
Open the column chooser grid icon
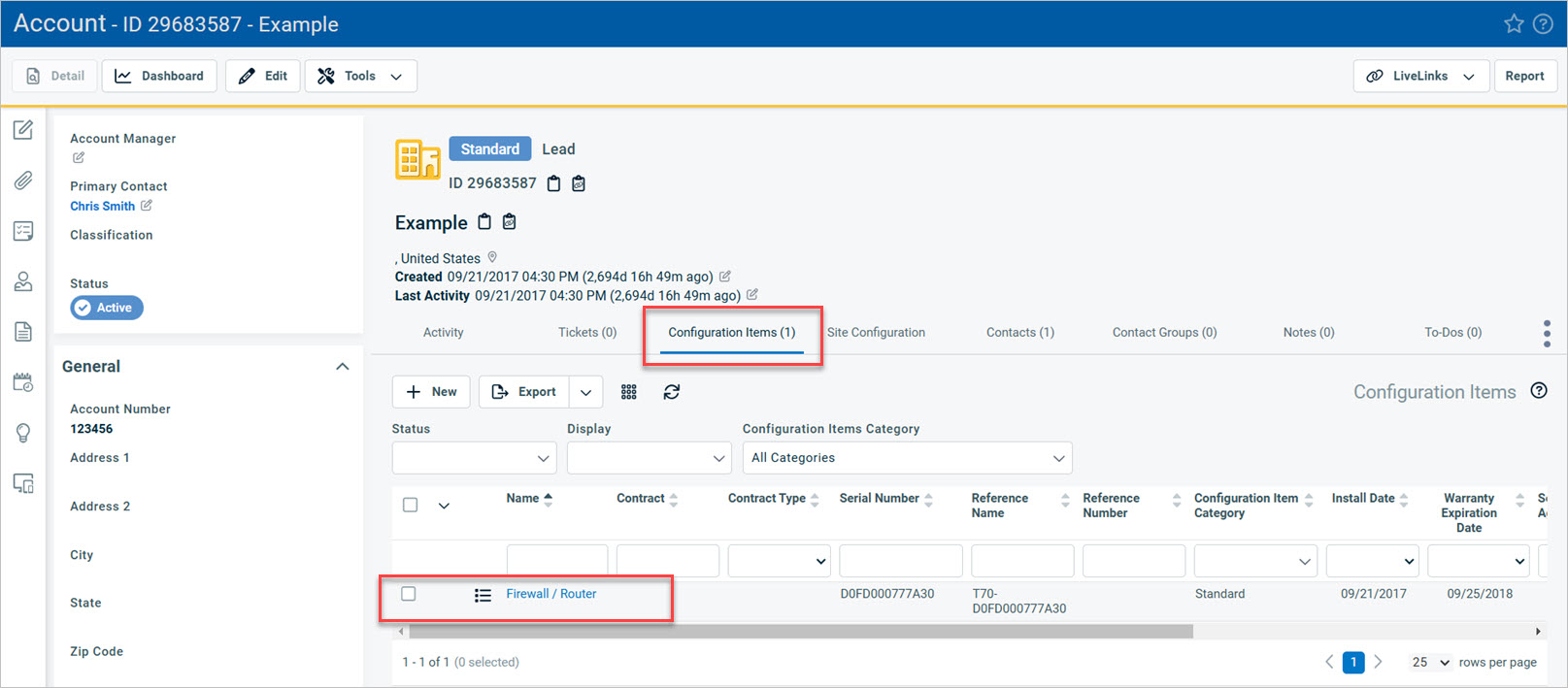(x=629, y=392)
